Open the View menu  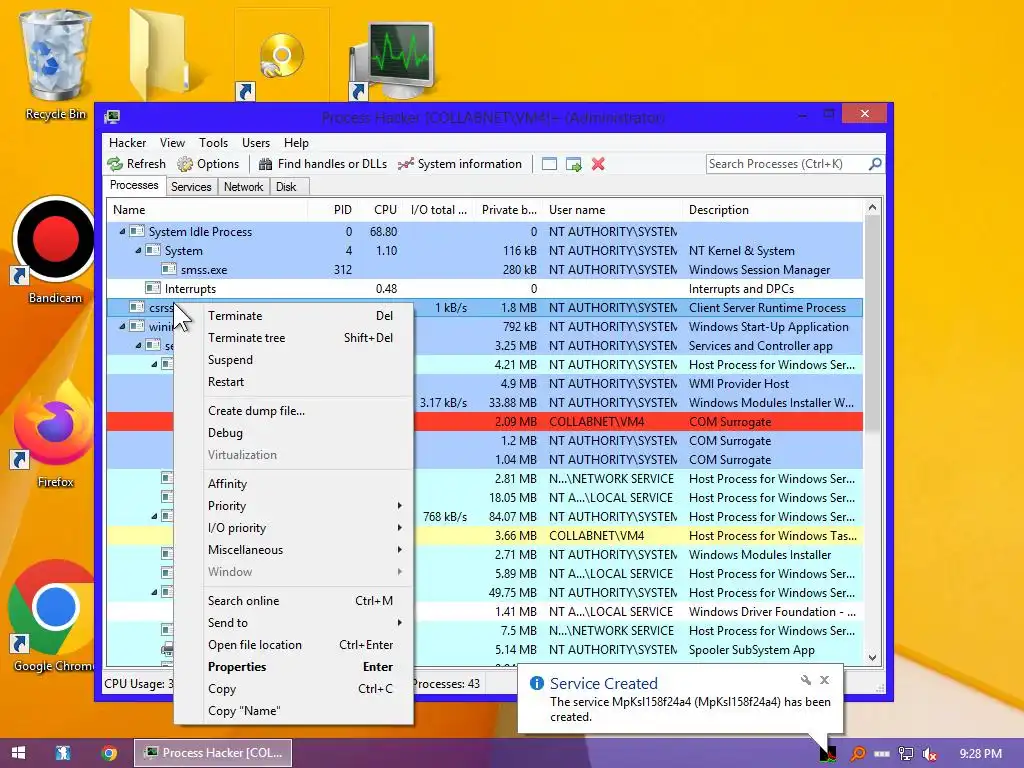click(172, 143)
